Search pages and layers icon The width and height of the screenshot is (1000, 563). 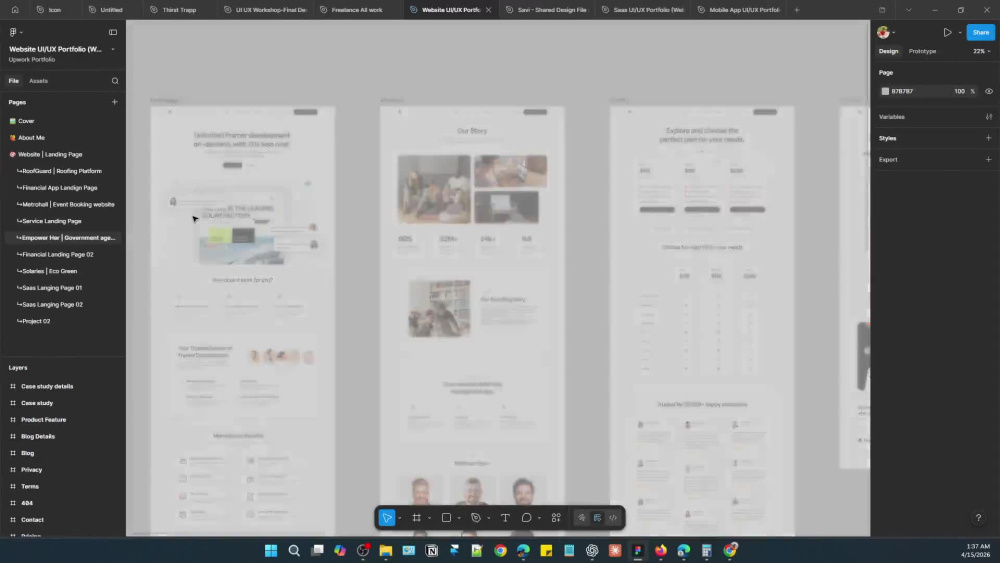tap(115, 81)
